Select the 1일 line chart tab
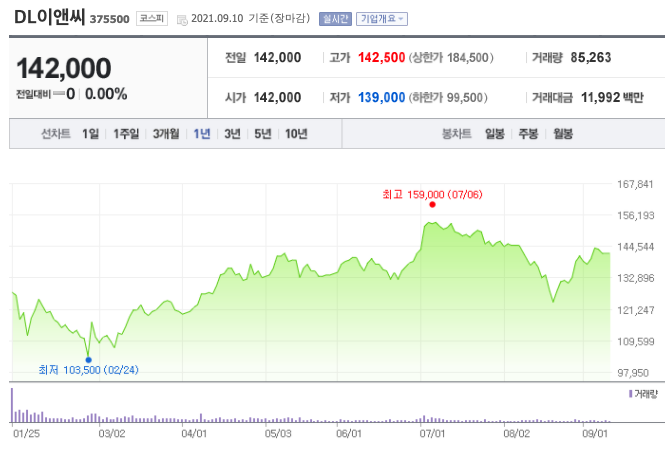 point(90,134)
